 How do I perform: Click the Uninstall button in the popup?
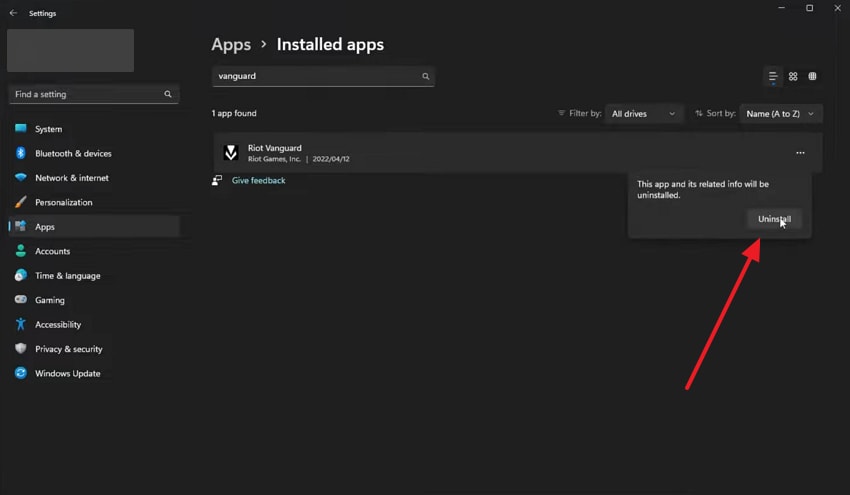pos(774,219)
